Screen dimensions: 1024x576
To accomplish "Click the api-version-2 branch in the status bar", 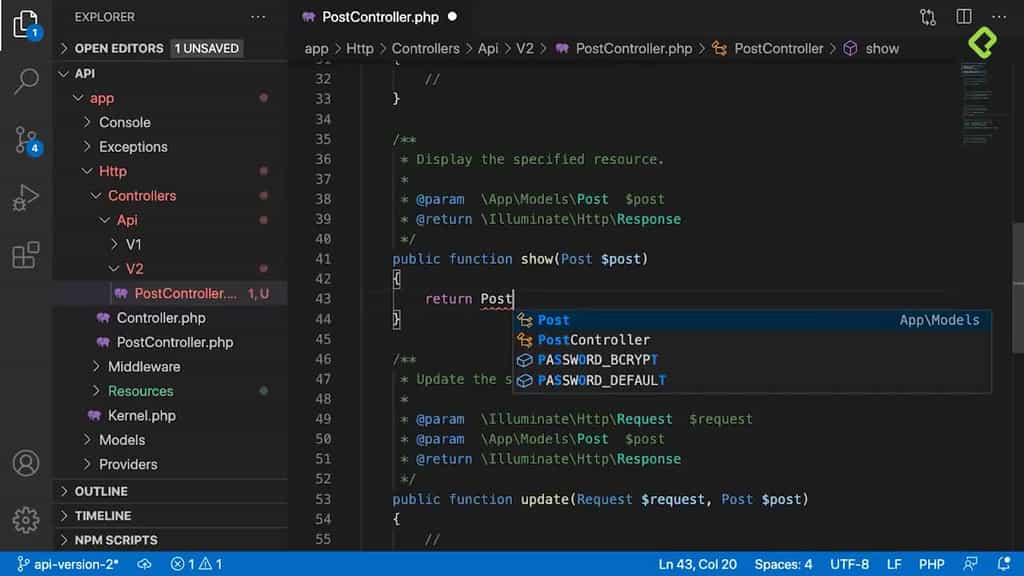I will [x=65, y=563].
